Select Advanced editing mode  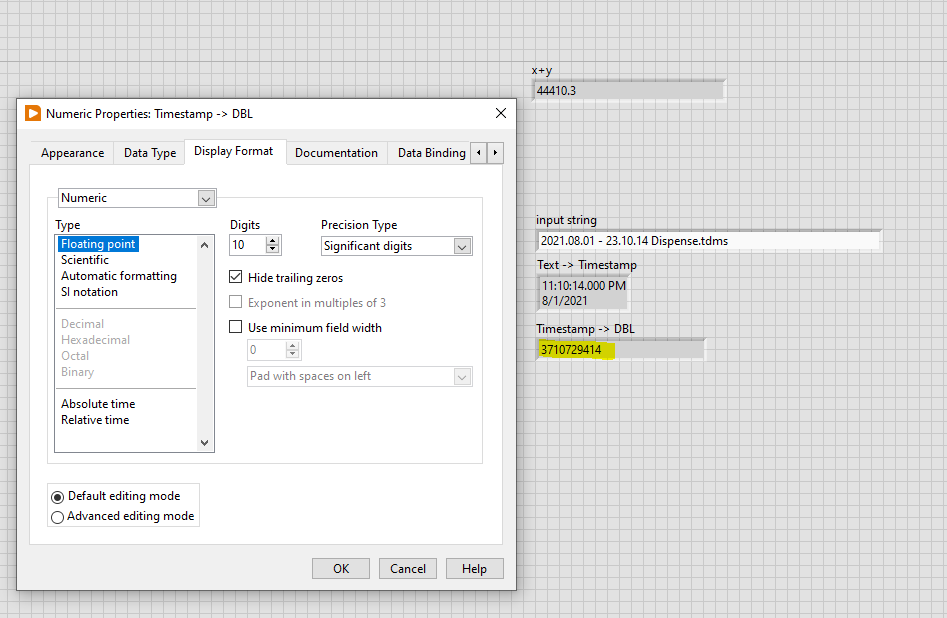point(57,517)
